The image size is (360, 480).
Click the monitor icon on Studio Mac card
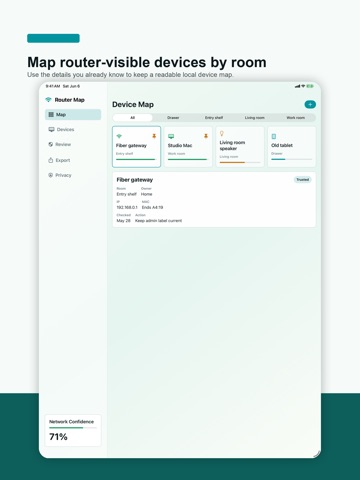171,136
